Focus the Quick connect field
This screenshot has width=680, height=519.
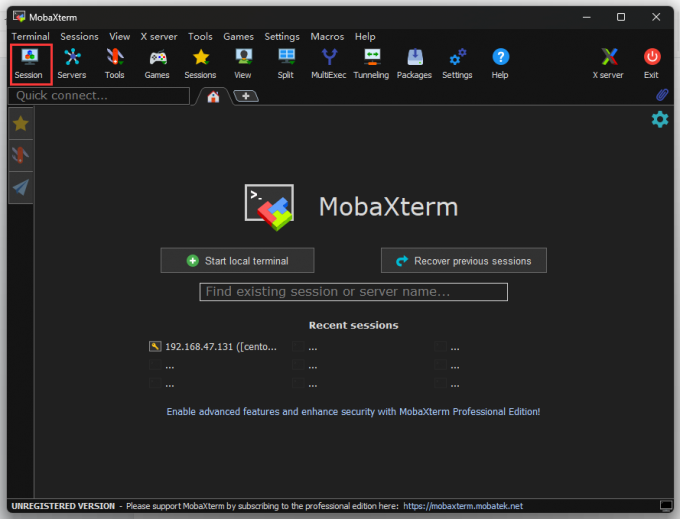[x=99, y=96]
